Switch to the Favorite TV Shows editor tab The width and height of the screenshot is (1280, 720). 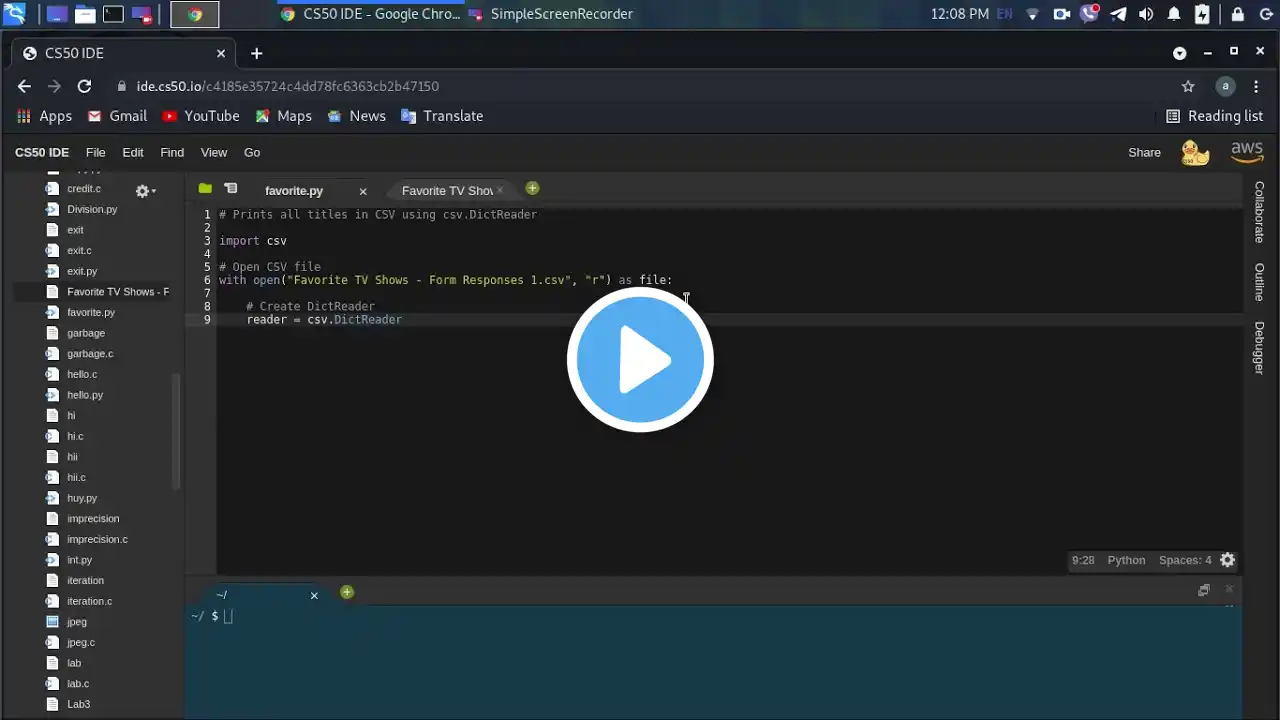click(447, 190)
